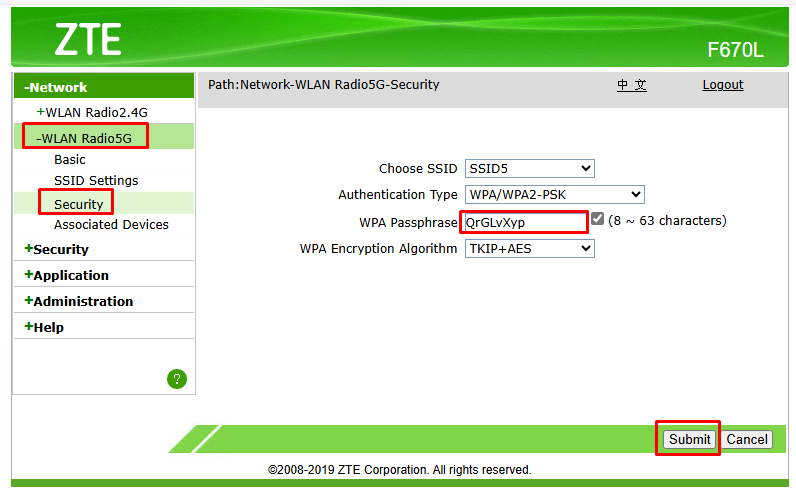The height and width of the screenshot is (490, 796).
Task: Switch language with the 中文 link
Action: point(632,85)
